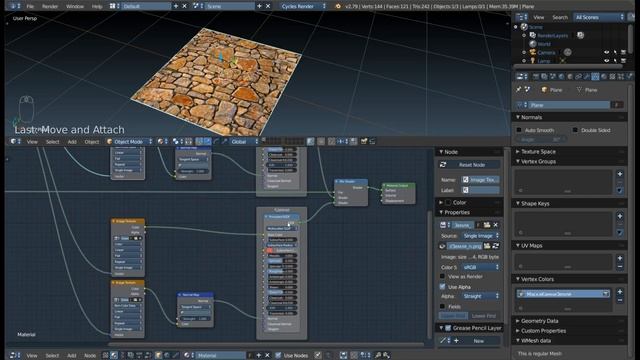Open viewport shading mode selector
Viewport: 640px width, 360px height.
click(x=162, y=142)
